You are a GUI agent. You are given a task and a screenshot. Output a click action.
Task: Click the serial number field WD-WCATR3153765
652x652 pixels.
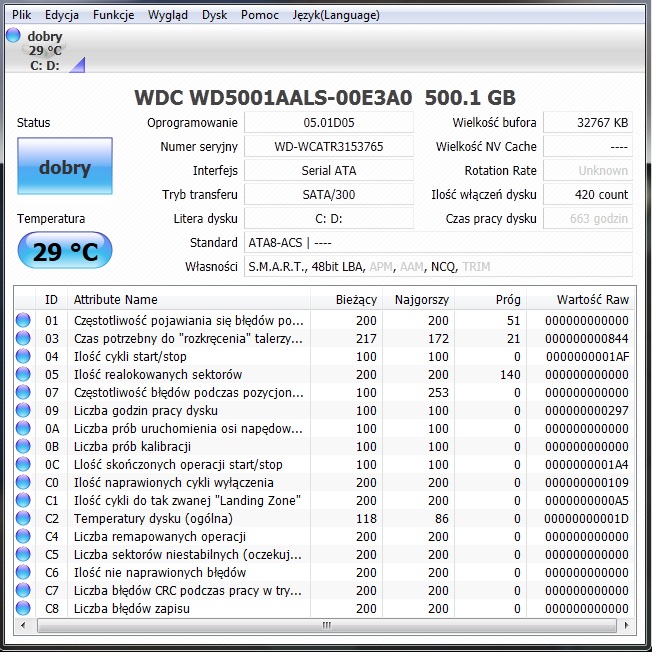328,147
